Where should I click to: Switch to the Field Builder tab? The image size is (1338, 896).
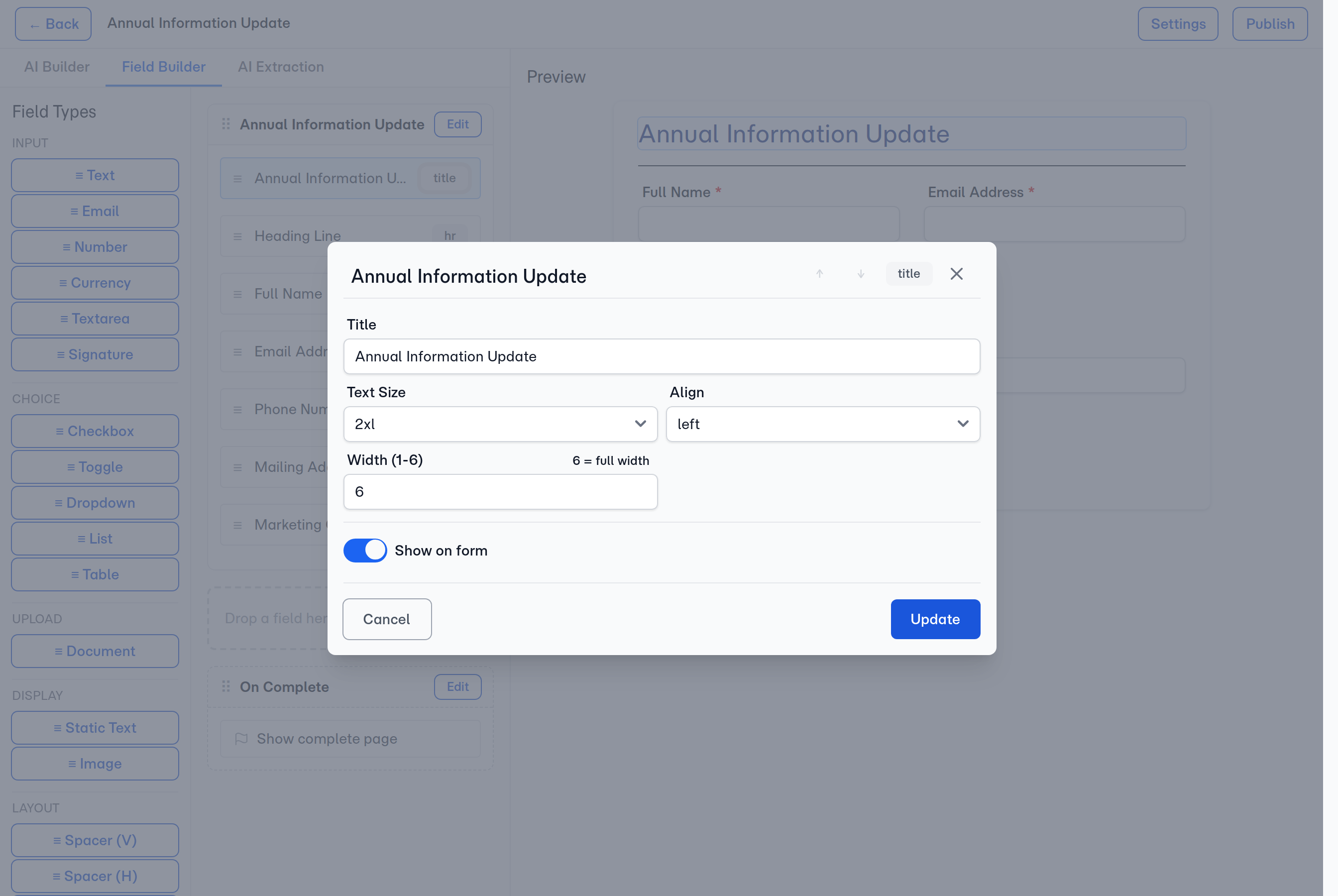(x=163, y=67)
